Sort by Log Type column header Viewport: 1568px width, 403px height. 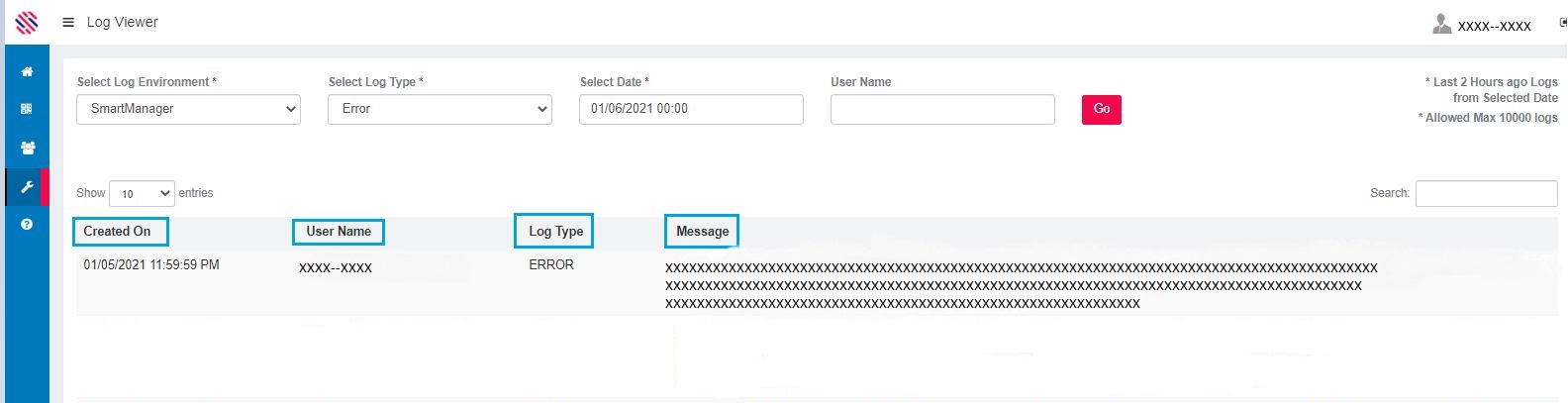(x=554, y=232)
